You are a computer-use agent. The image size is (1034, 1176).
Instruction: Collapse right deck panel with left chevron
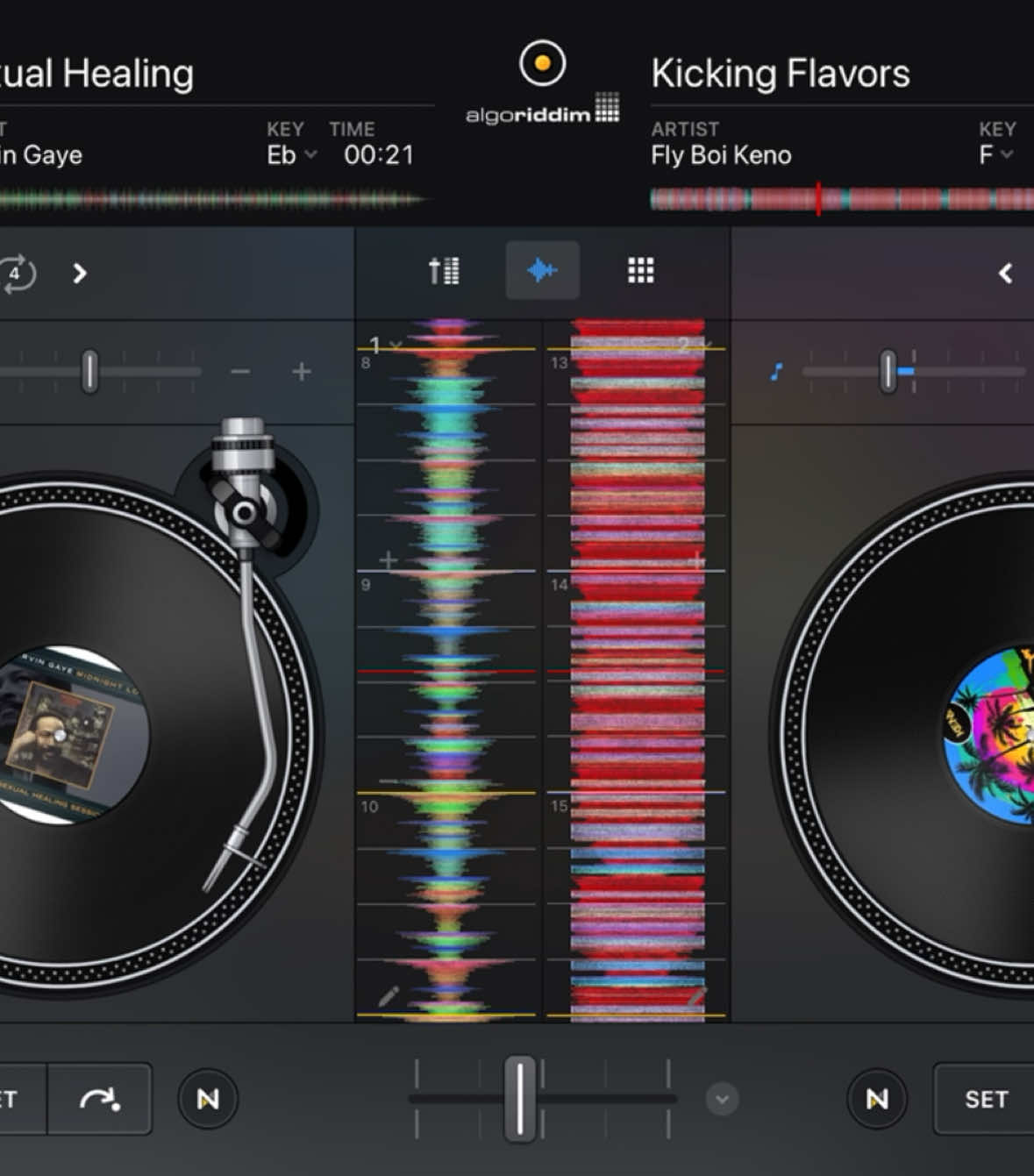[1005, 274]
